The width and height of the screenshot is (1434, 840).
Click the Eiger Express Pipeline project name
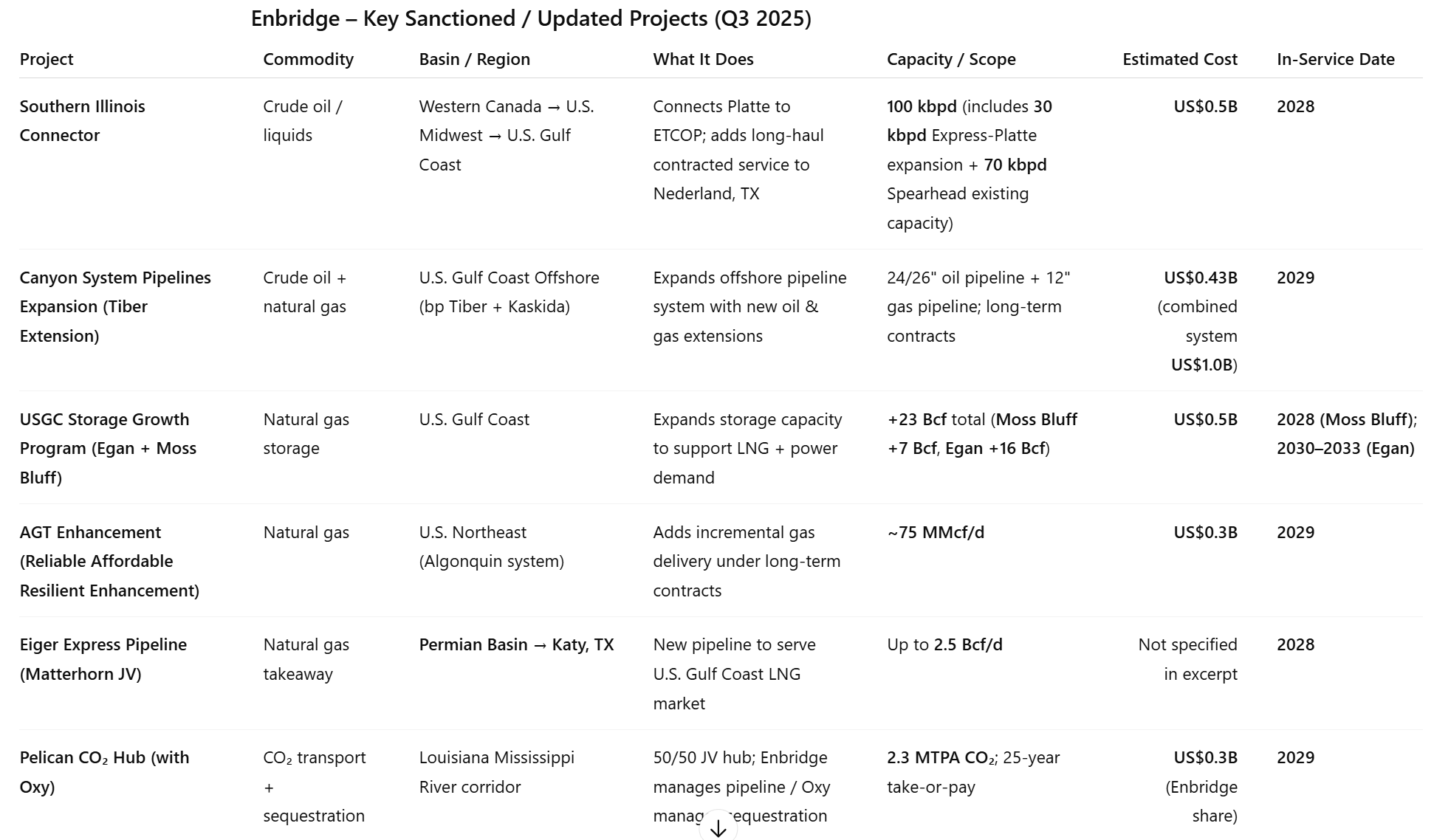(103, 659)
